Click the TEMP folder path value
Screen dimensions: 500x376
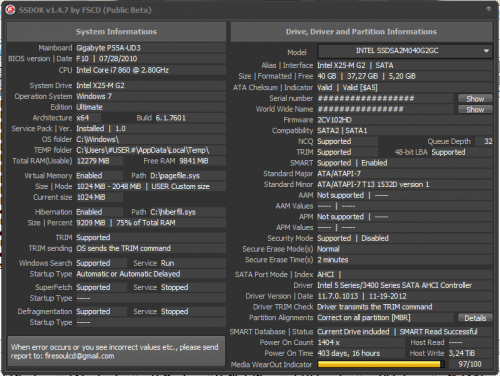(x=143, y=150)
